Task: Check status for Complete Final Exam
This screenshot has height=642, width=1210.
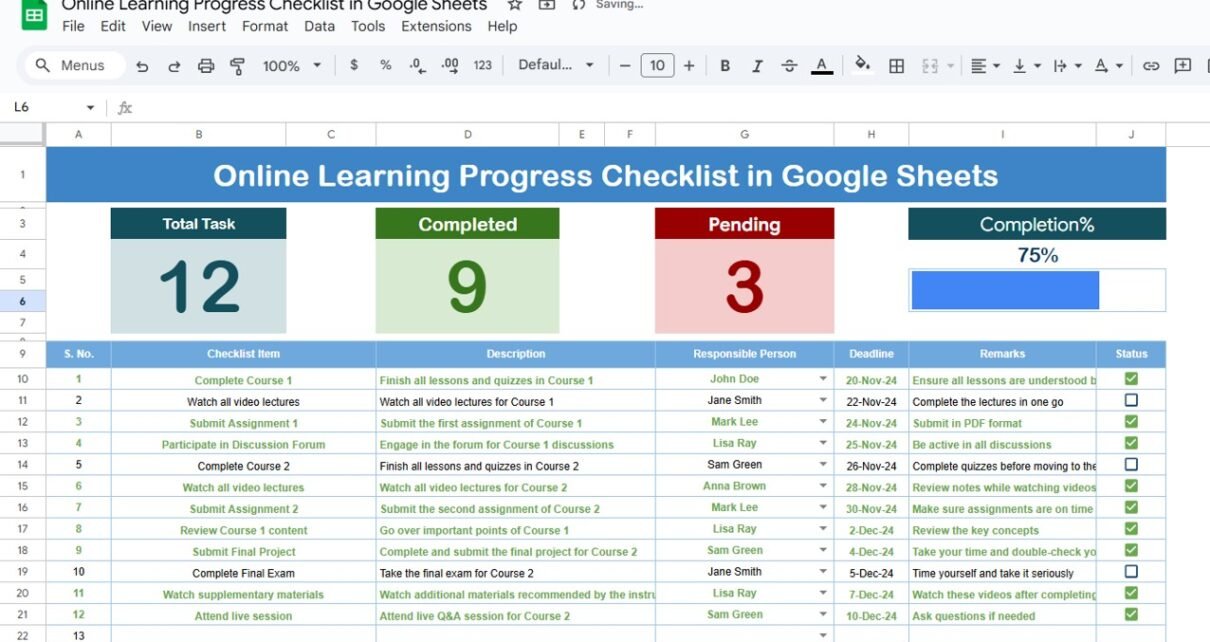Action: (x=1131, y=572)
